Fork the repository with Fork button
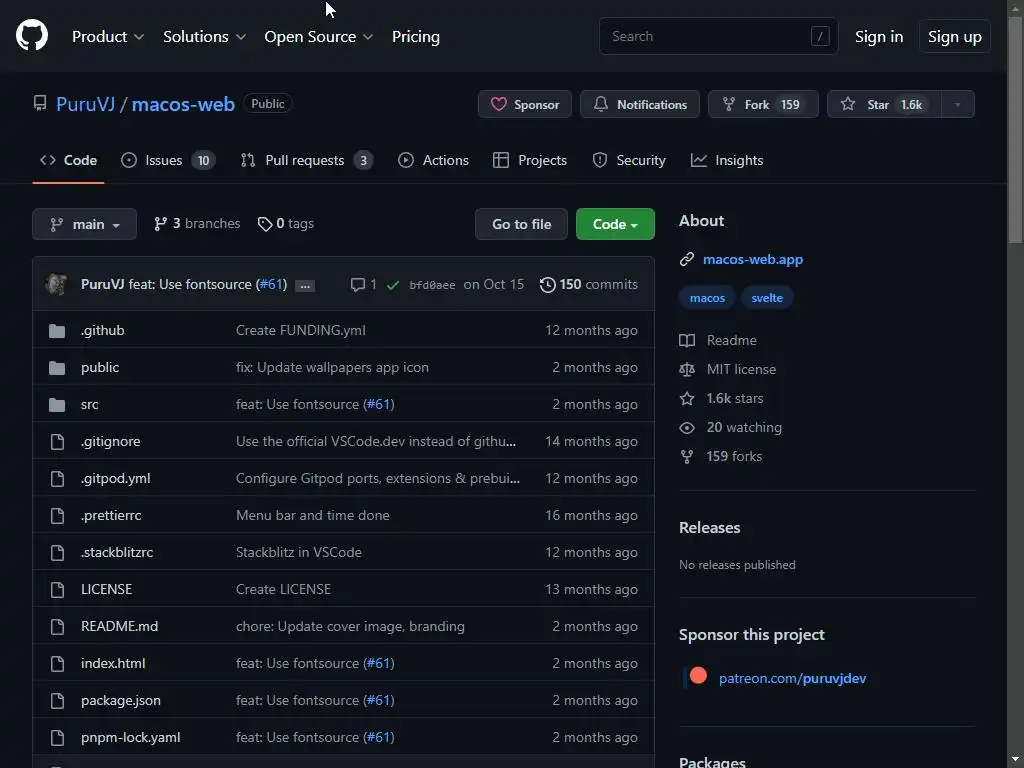Screen dimensions: 1024x768 click(763, 104)
